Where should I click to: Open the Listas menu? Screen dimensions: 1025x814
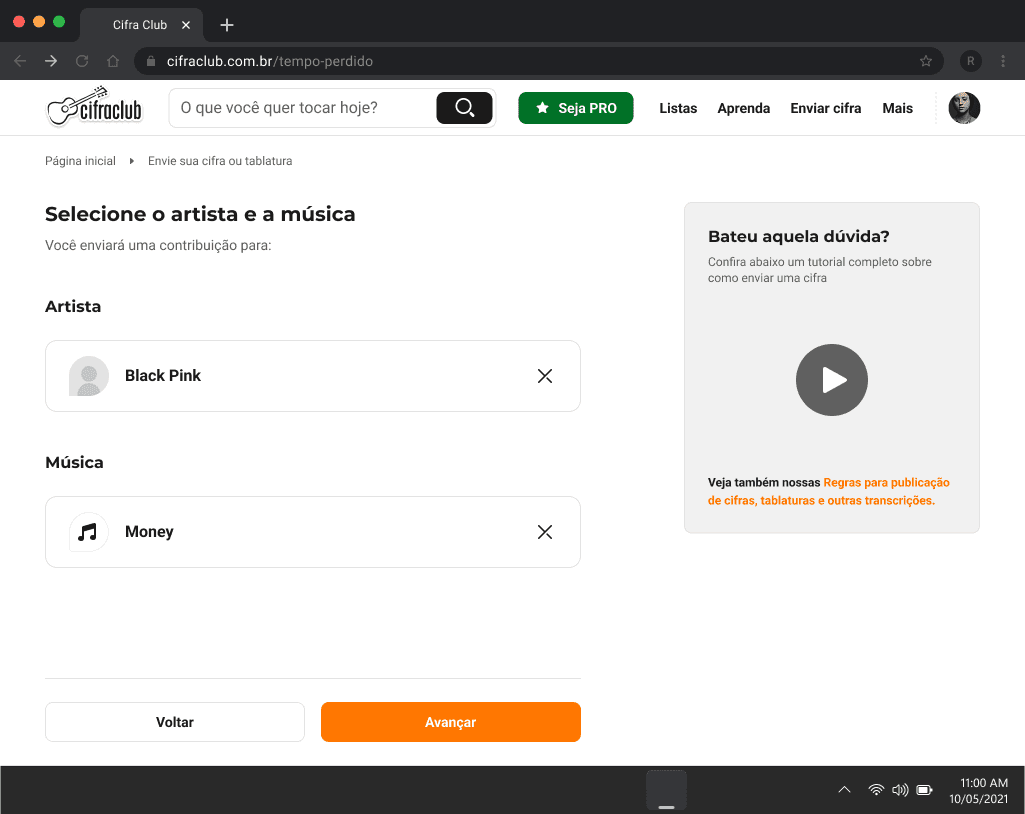[x=678, y=108]
